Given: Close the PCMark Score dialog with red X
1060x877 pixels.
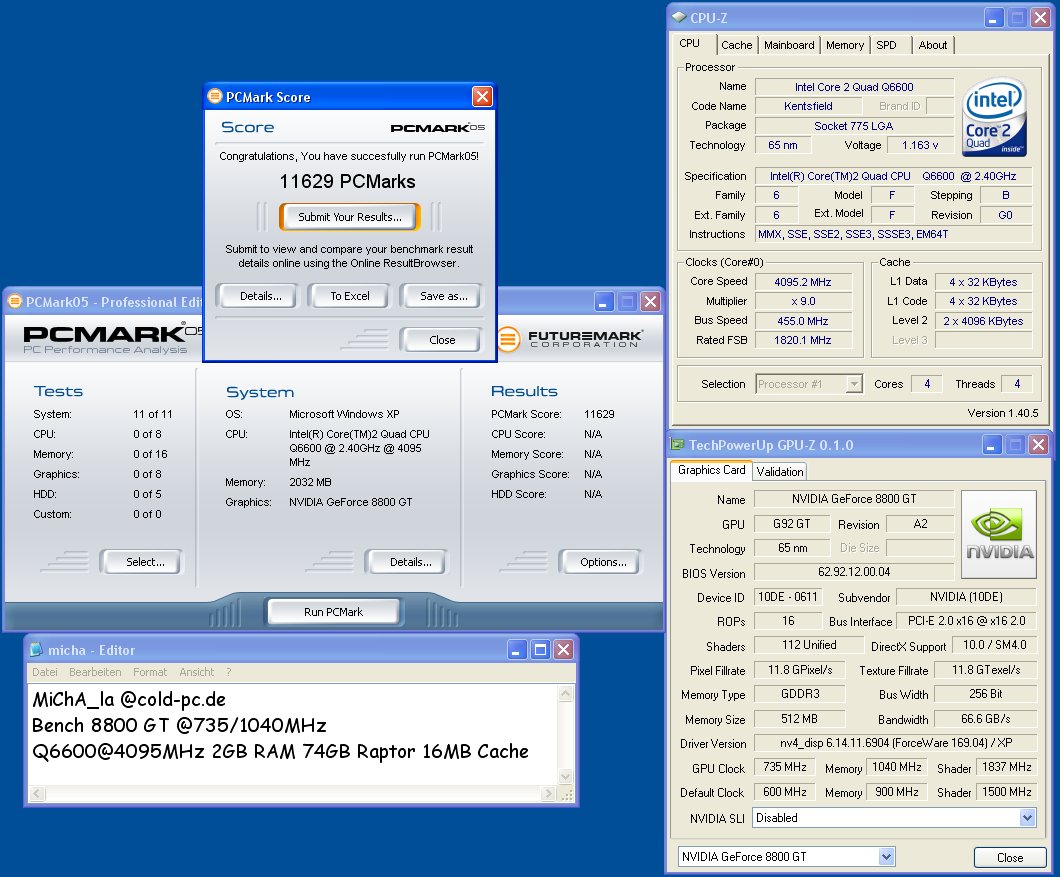Looking at the screenshot, I should tap(482, 97).
